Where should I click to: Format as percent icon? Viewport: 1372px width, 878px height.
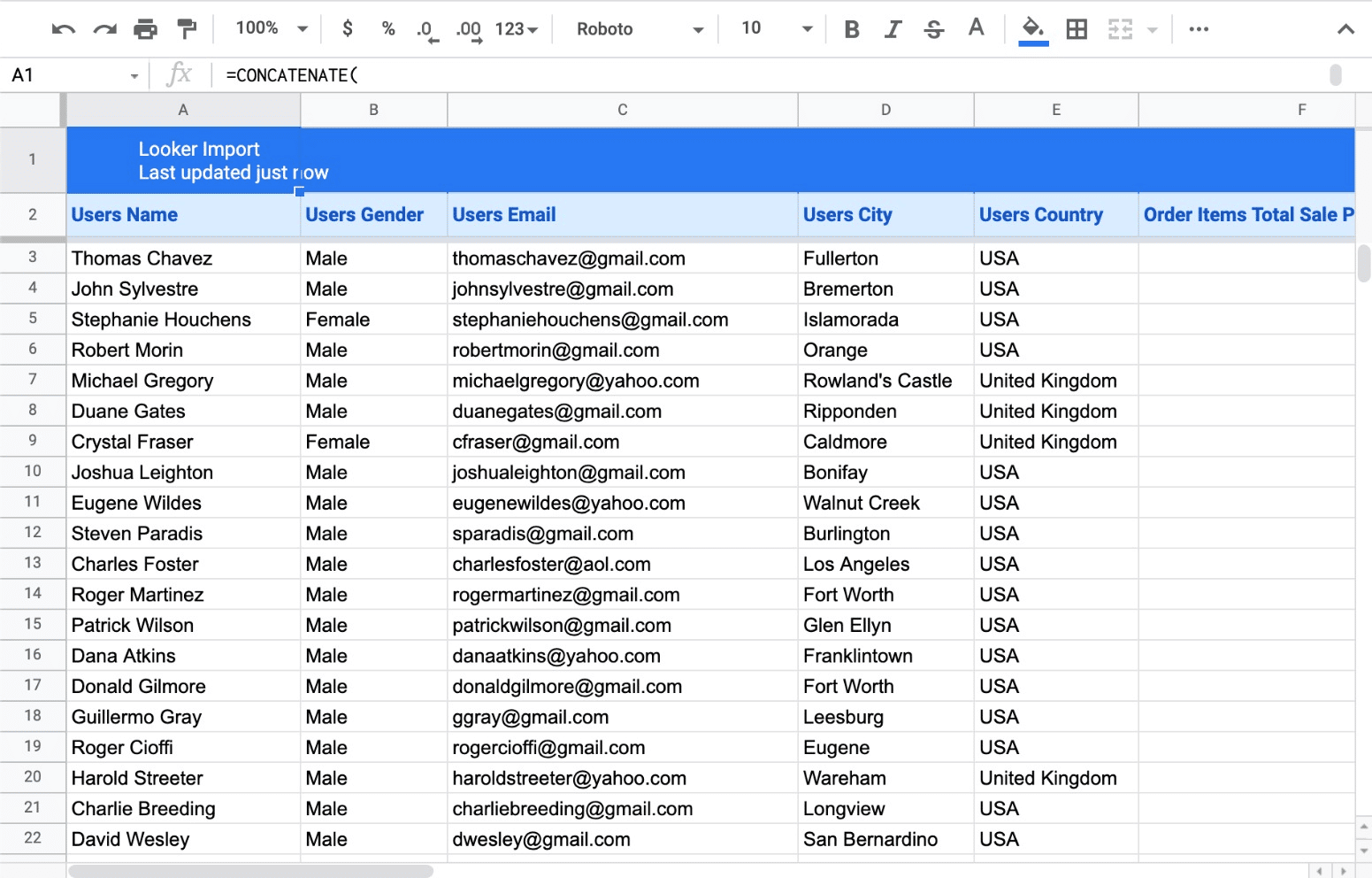[387, 28]
